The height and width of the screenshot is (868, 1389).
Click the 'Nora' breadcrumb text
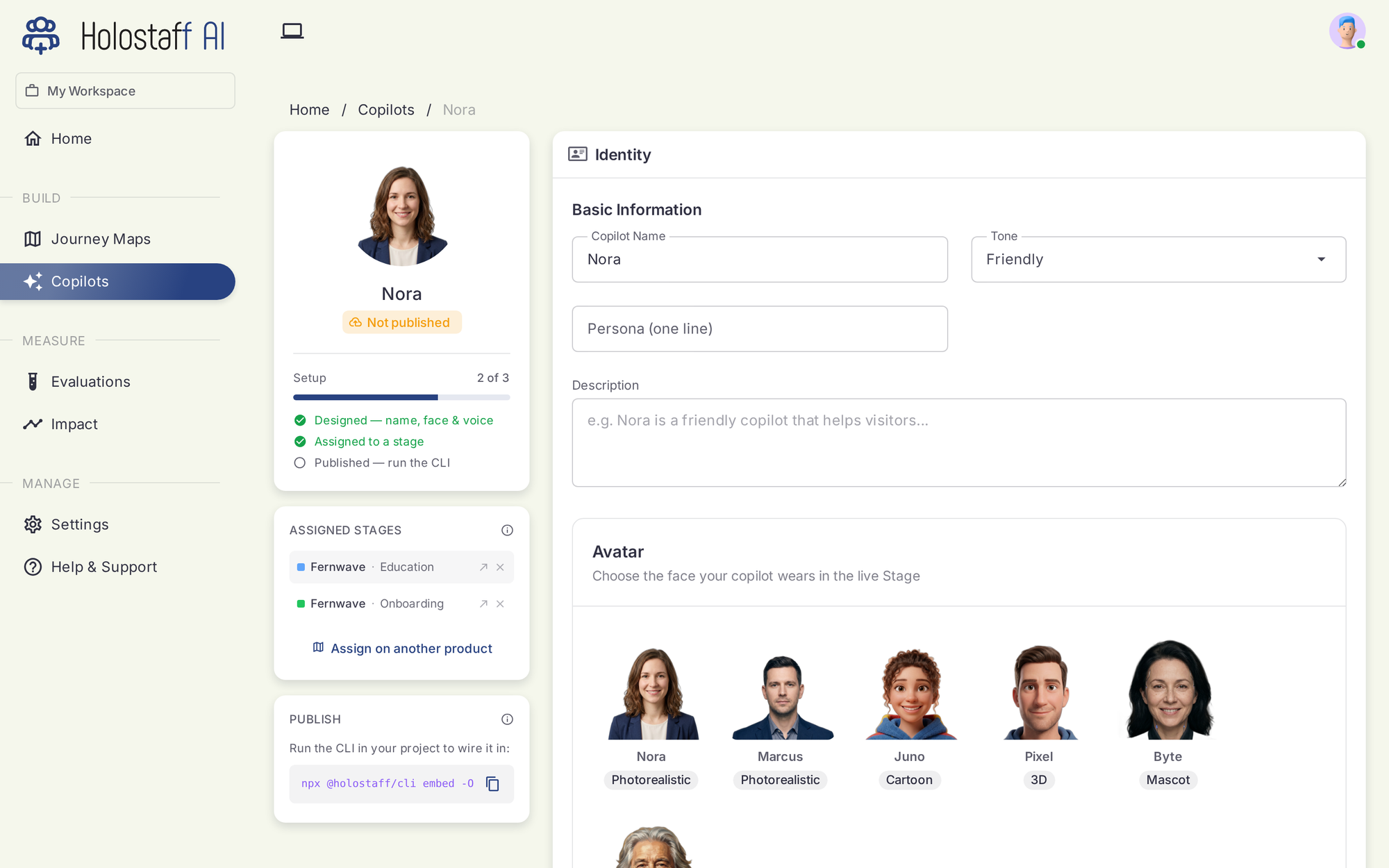point(459,110)
